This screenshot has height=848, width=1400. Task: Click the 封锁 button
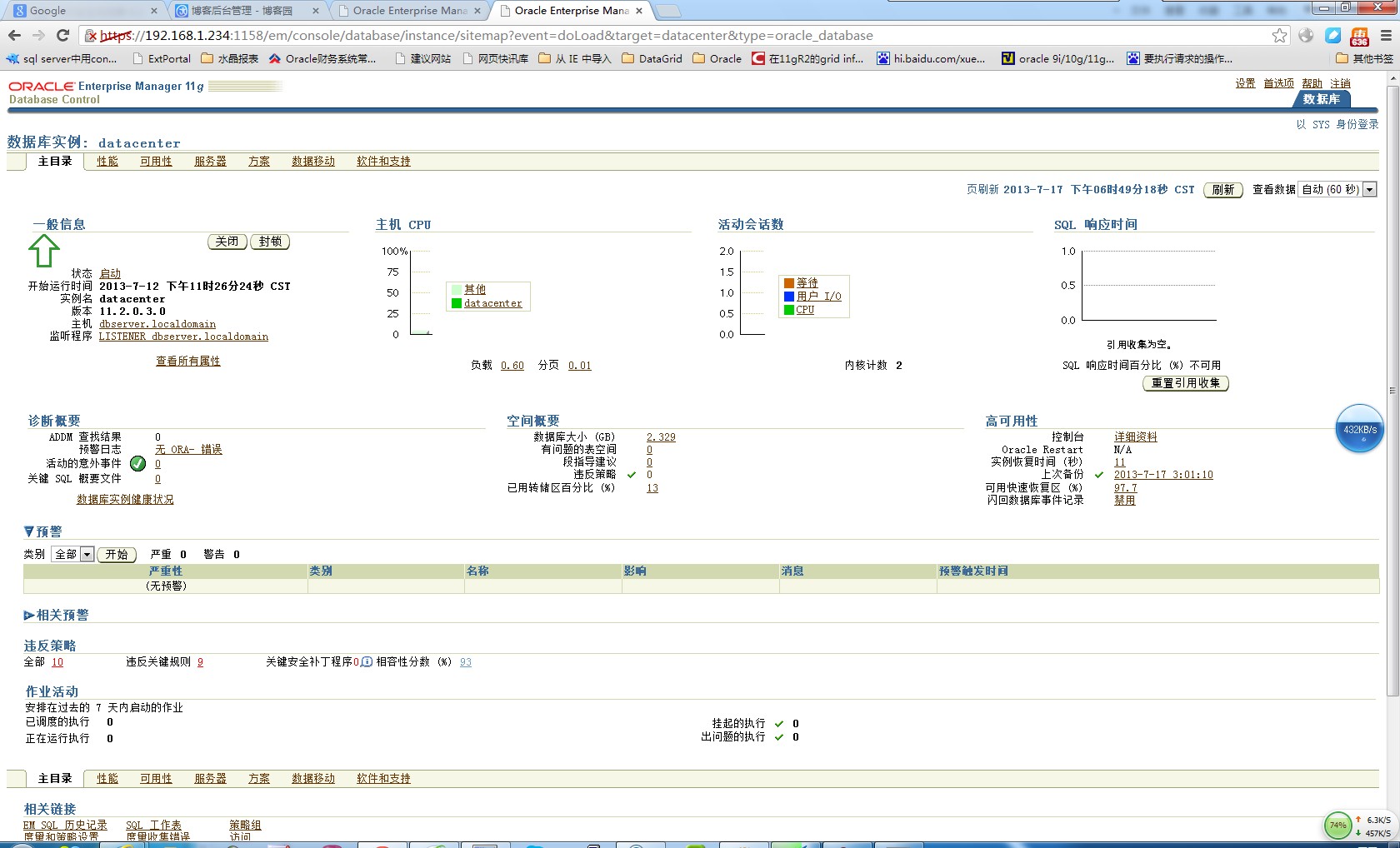tap(270, 242)
